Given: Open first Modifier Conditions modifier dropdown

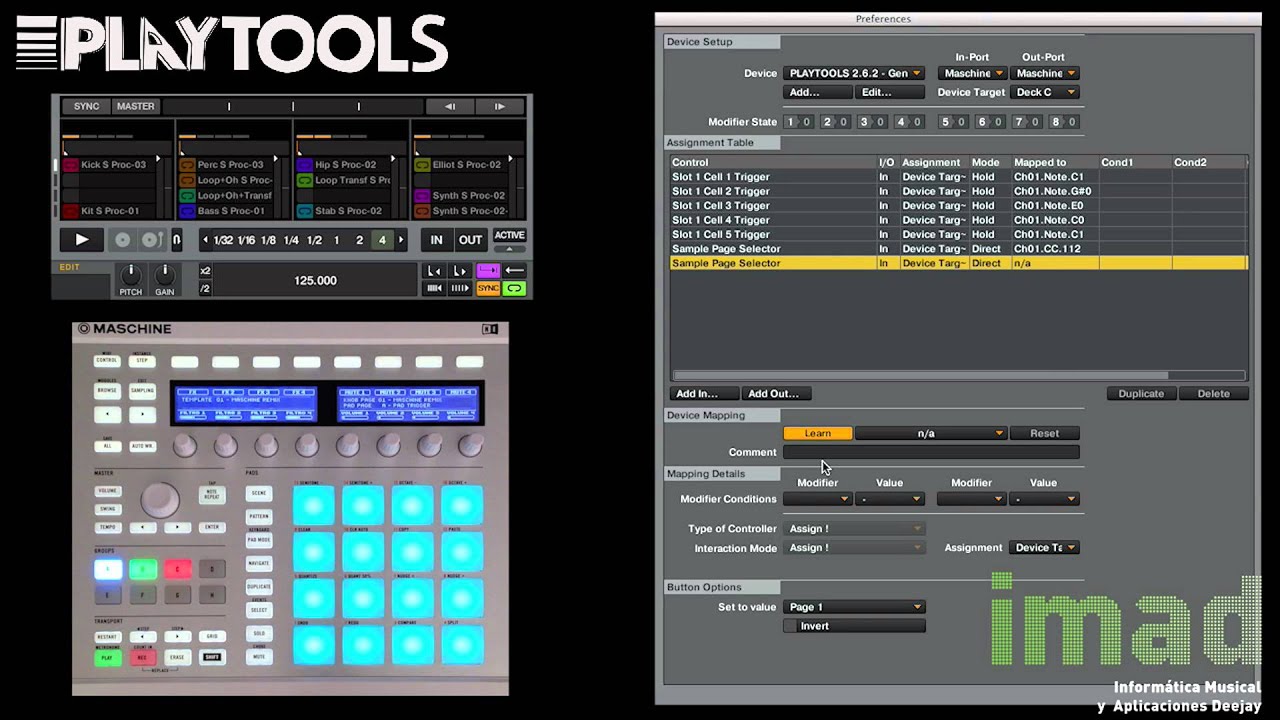Looking at the screenshot, I should coord(817,499).
